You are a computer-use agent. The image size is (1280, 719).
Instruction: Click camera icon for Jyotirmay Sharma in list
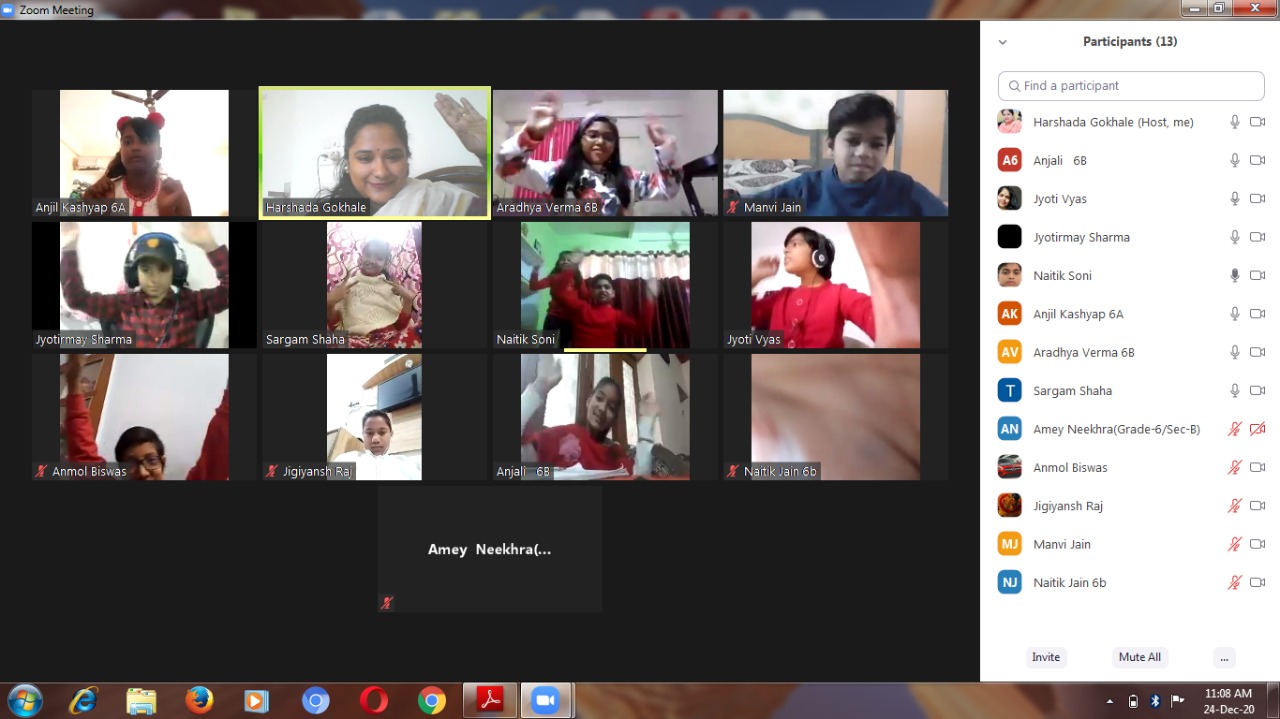(1258, 237)
